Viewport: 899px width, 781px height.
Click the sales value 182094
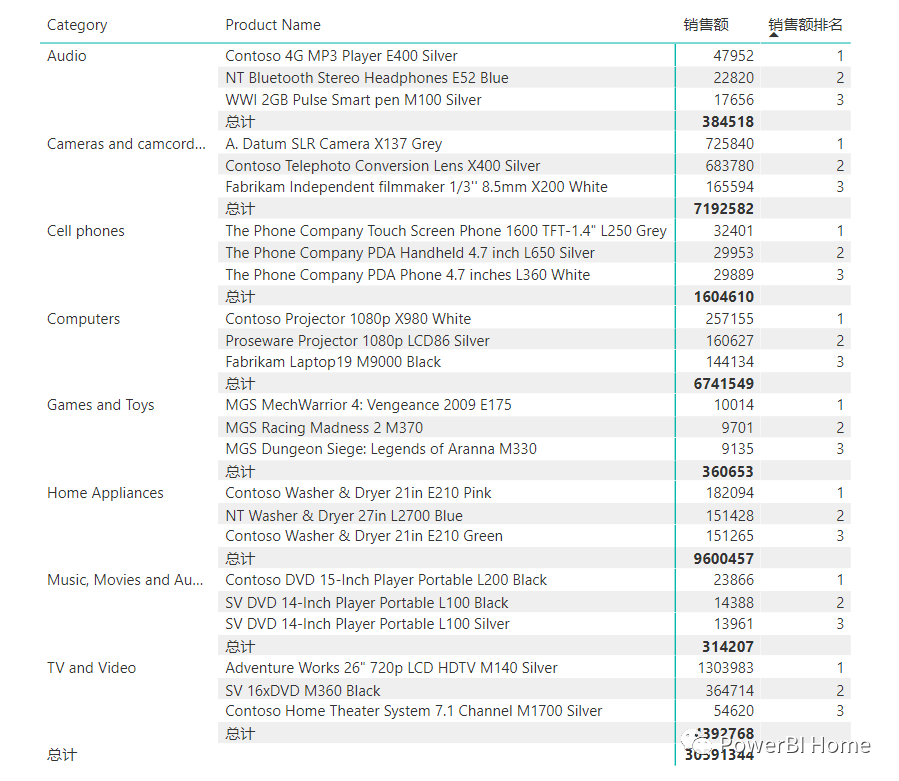729,493
